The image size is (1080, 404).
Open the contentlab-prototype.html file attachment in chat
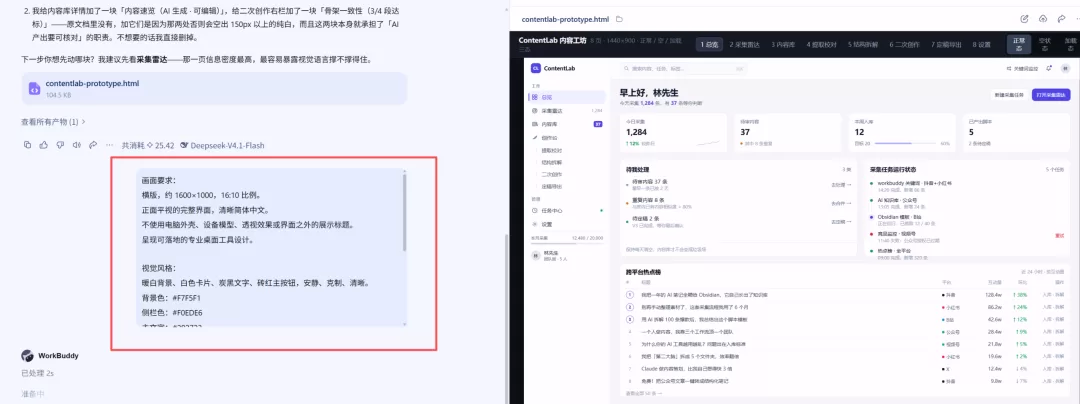[214, 88]
